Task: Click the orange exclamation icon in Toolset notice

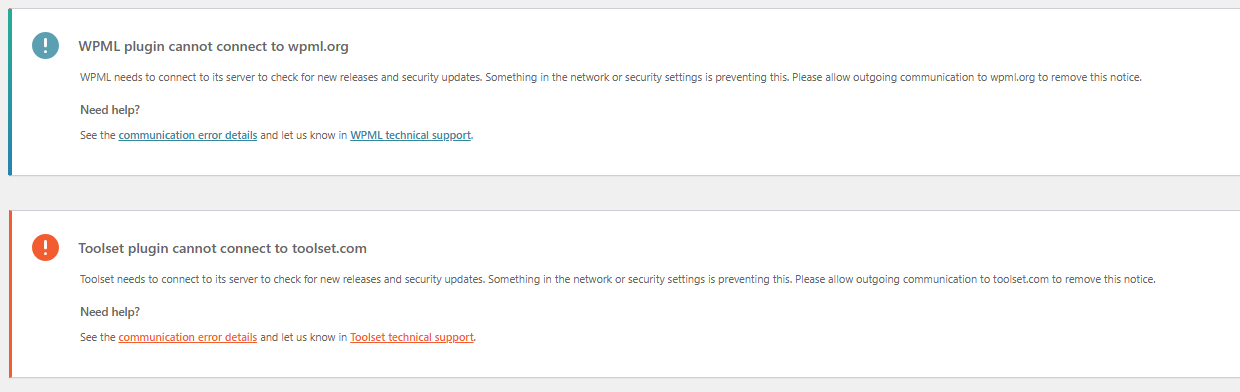Action: (46, 247)
